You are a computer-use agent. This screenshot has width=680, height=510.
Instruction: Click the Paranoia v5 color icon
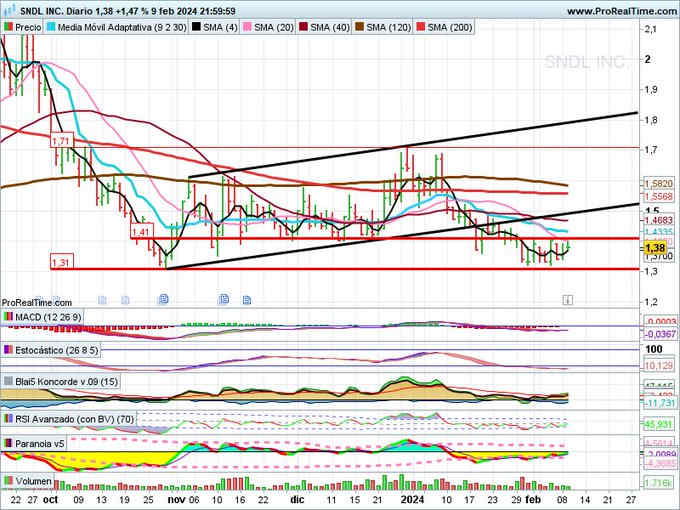click(x=8, y=443)
